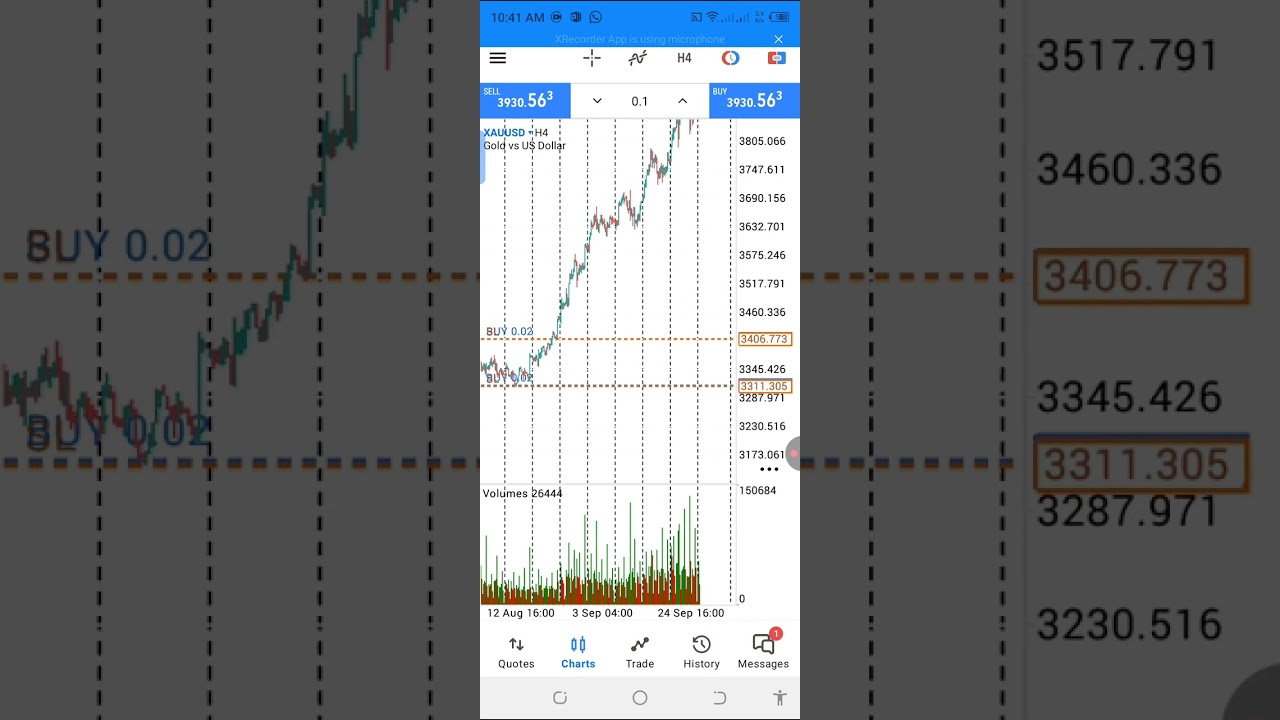Click the XAUUSD H4 symbol title

[516, 132]
